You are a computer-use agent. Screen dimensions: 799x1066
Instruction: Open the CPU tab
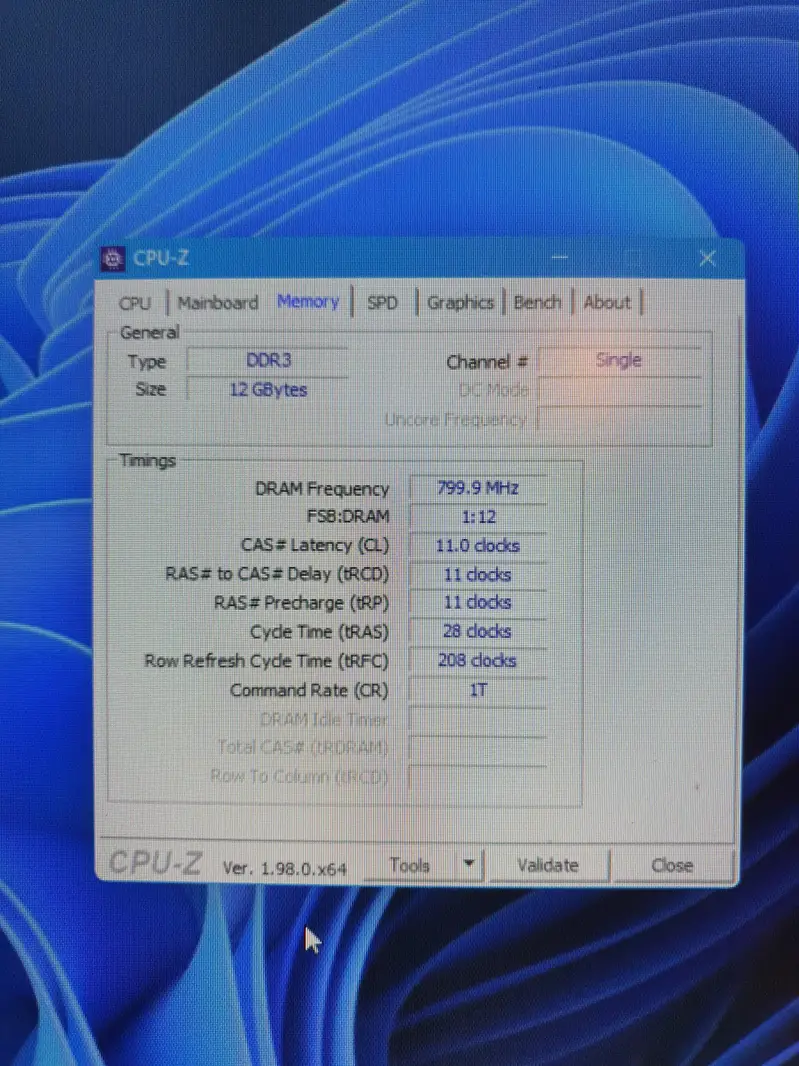coord(135,303)
